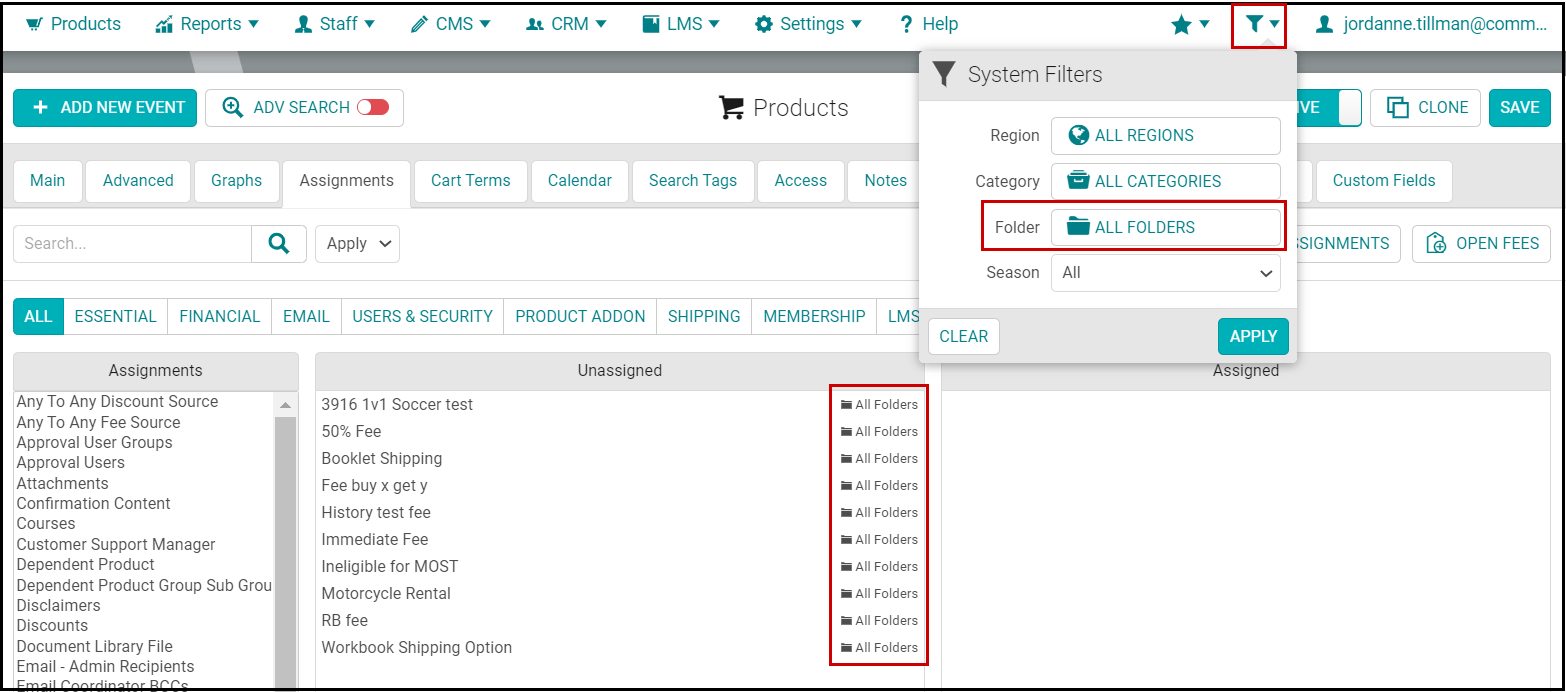Select the Membership assignment filter
Screen dimensions: 1566x692
tap(814, 316)
